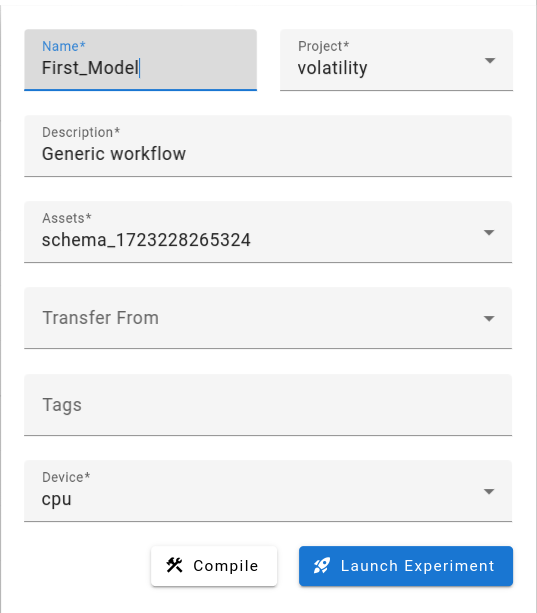The height and width of the screenshot is (613, 537).
Task: Click the hammer-and-wrench Compile icon
Action: [174, 565]
